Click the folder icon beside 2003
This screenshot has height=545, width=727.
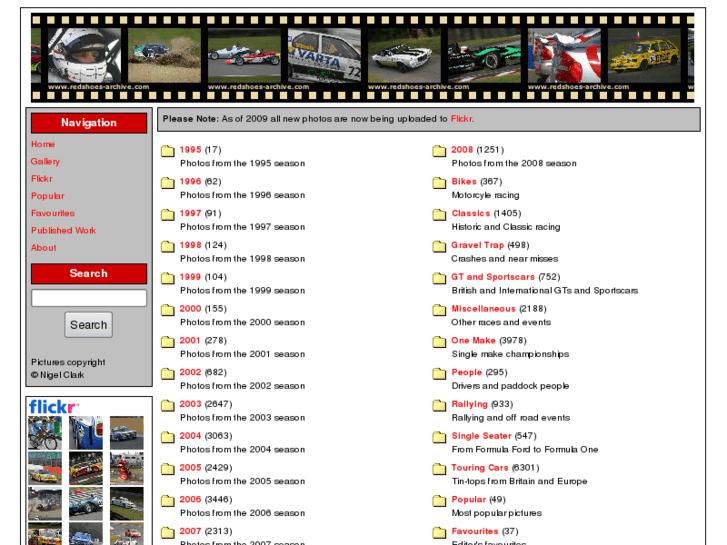pyautogui.click(x=167, y=405)
